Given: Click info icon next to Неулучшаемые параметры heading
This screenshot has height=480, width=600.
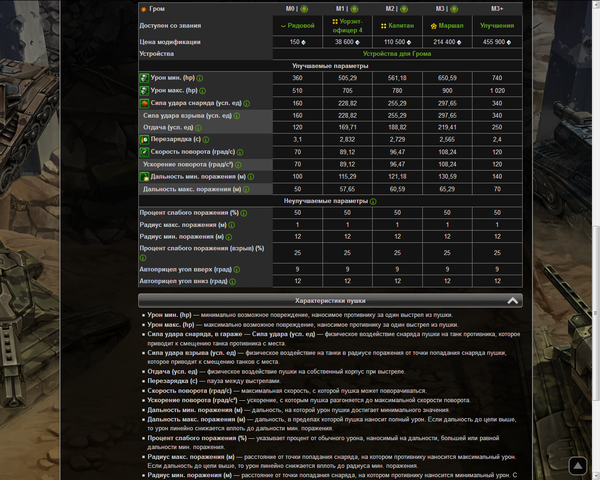Looking at the screenshot, I should click(x=373, y=201).
